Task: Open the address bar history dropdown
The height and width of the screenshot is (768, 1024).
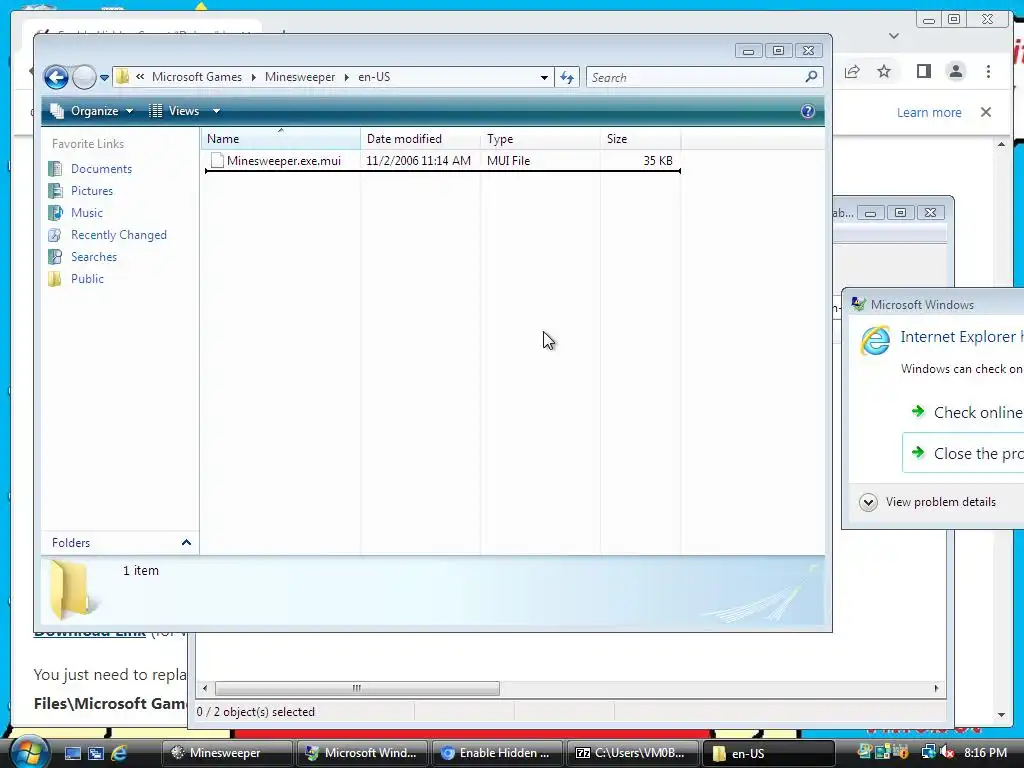Action: (544, 78)
